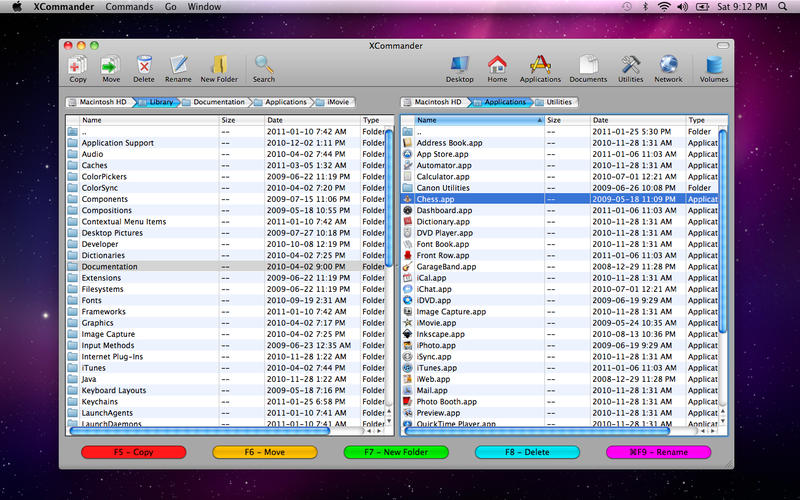
Task: Click the left pane vertical scrollbar
Action: point(389,197)
